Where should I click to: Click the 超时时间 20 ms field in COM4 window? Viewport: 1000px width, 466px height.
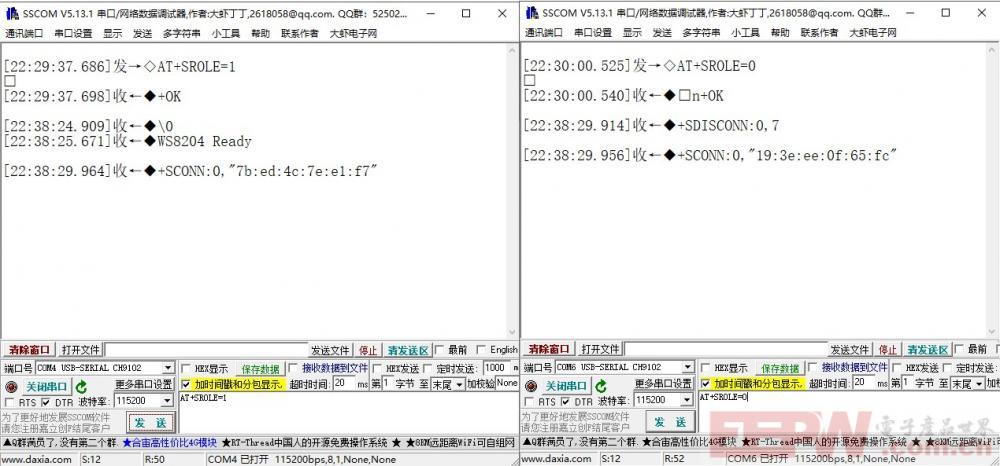344,384
